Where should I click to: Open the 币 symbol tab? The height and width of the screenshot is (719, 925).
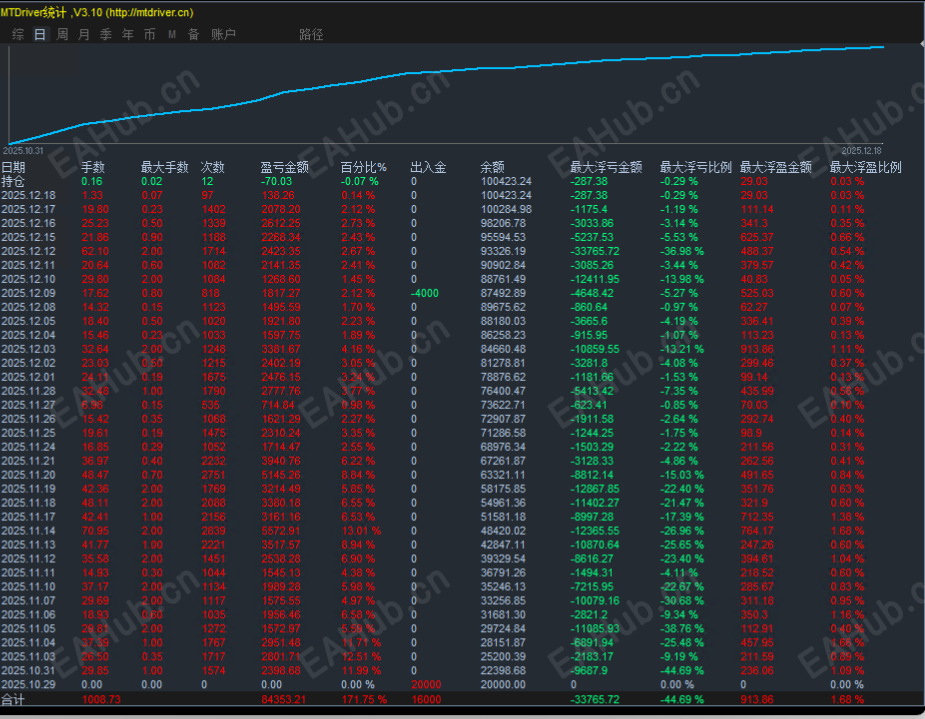tap(149, 35)
